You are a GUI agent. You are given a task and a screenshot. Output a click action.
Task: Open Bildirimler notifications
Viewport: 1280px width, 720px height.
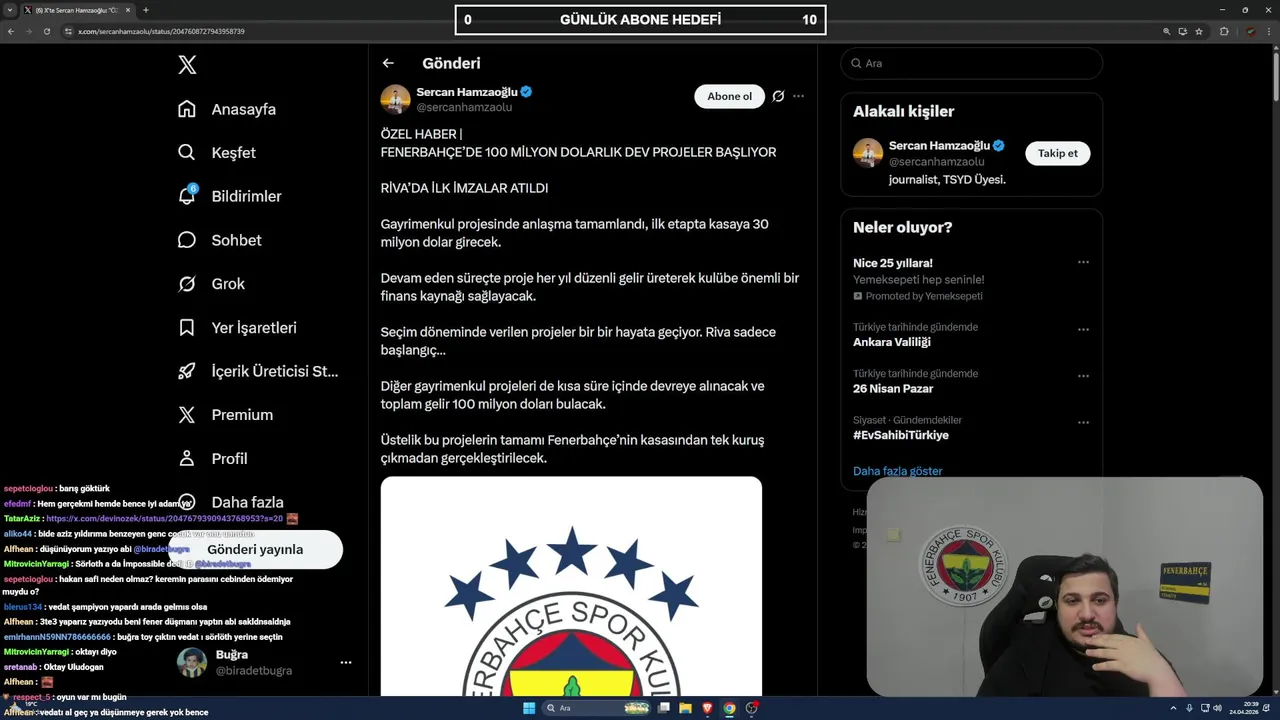tap(229, 196)
